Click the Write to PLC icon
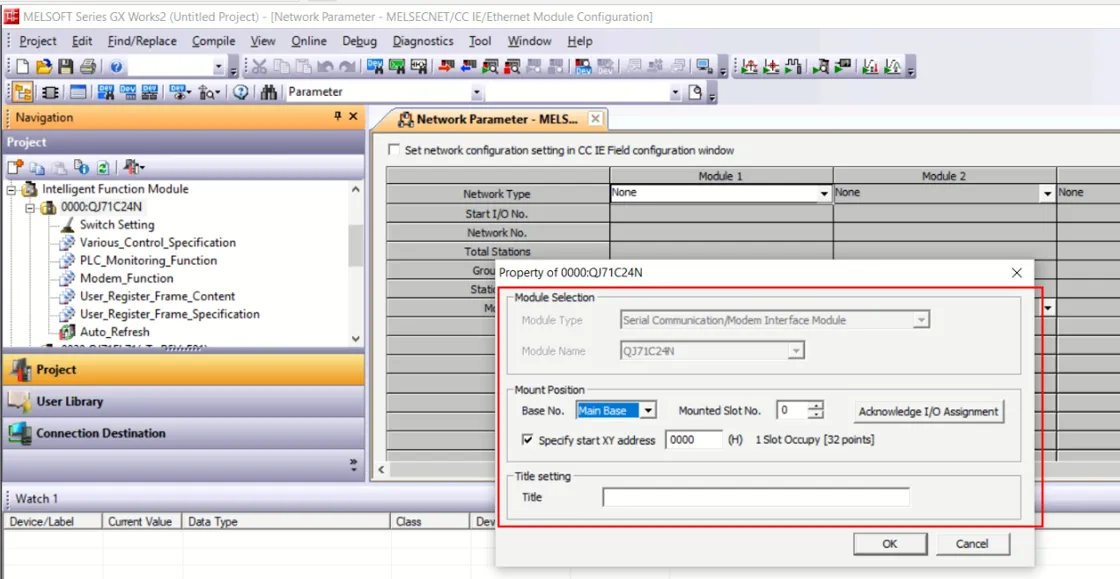 (x=446, y=67)
